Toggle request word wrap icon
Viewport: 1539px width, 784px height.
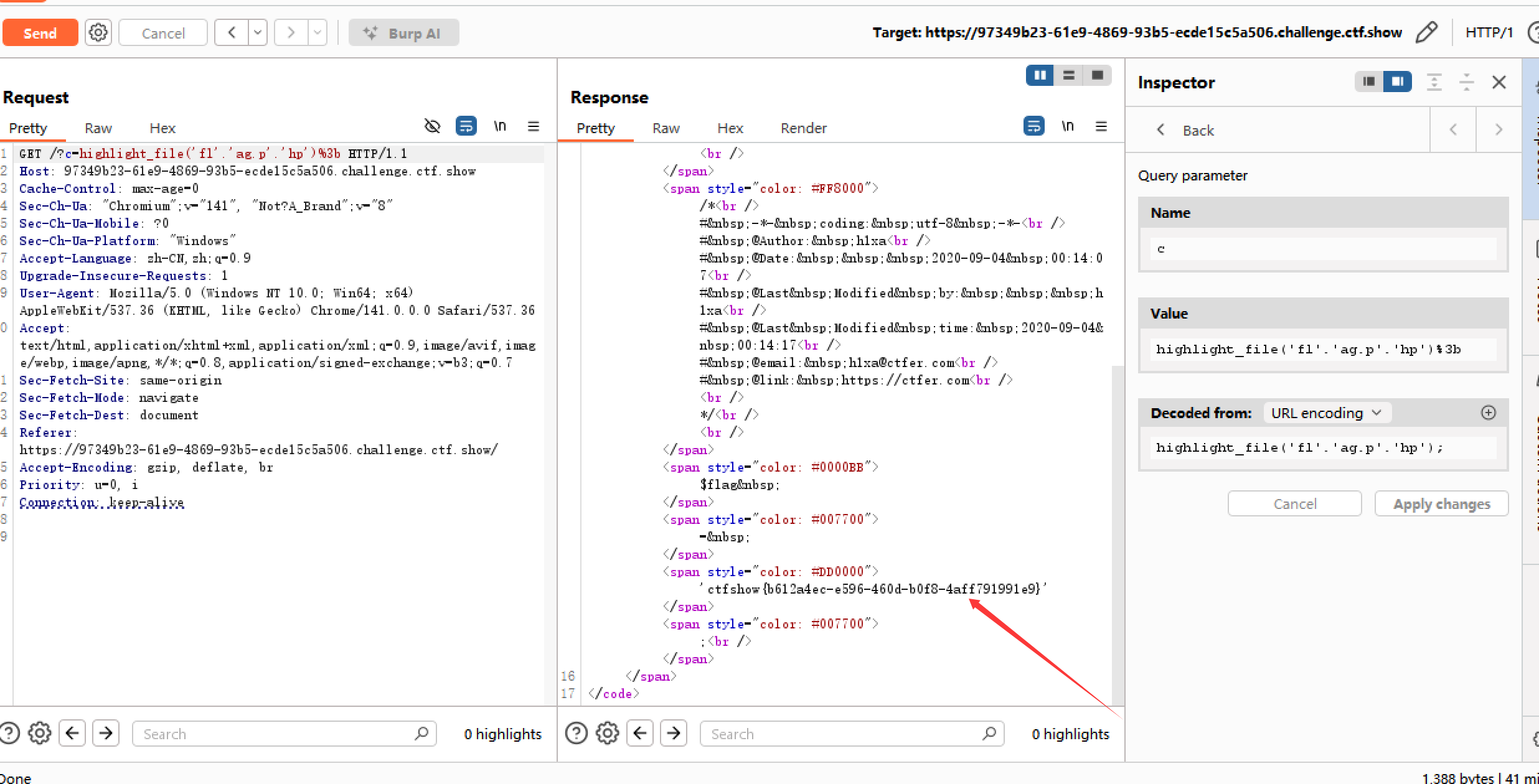tap(466, 126)
